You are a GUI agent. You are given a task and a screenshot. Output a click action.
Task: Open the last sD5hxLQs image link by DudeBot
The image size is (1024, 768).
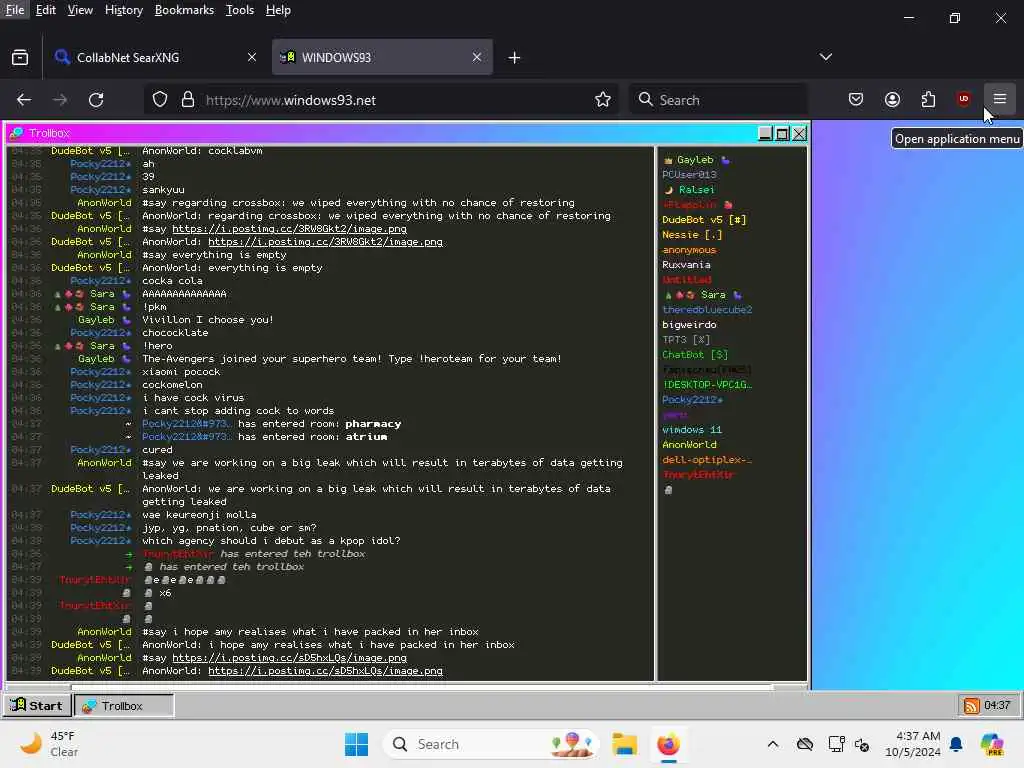click(x=325, y=671)
